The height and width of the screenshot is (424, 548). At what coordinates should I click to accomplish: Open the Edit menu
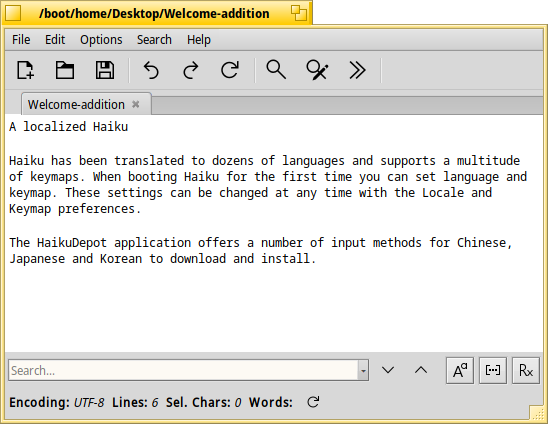pyautogui.click(x=55, y=40)
